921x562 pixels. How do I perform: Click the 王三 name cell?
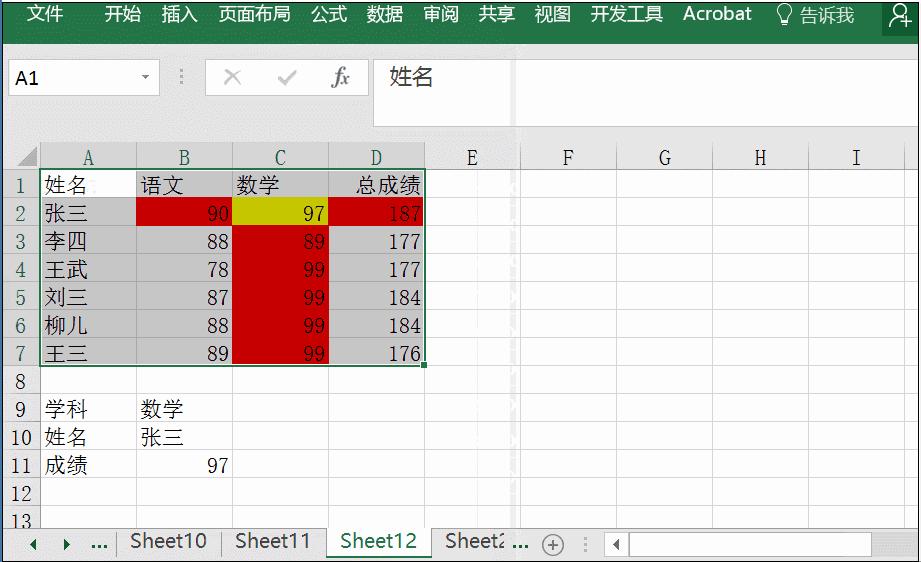(88, 352)
